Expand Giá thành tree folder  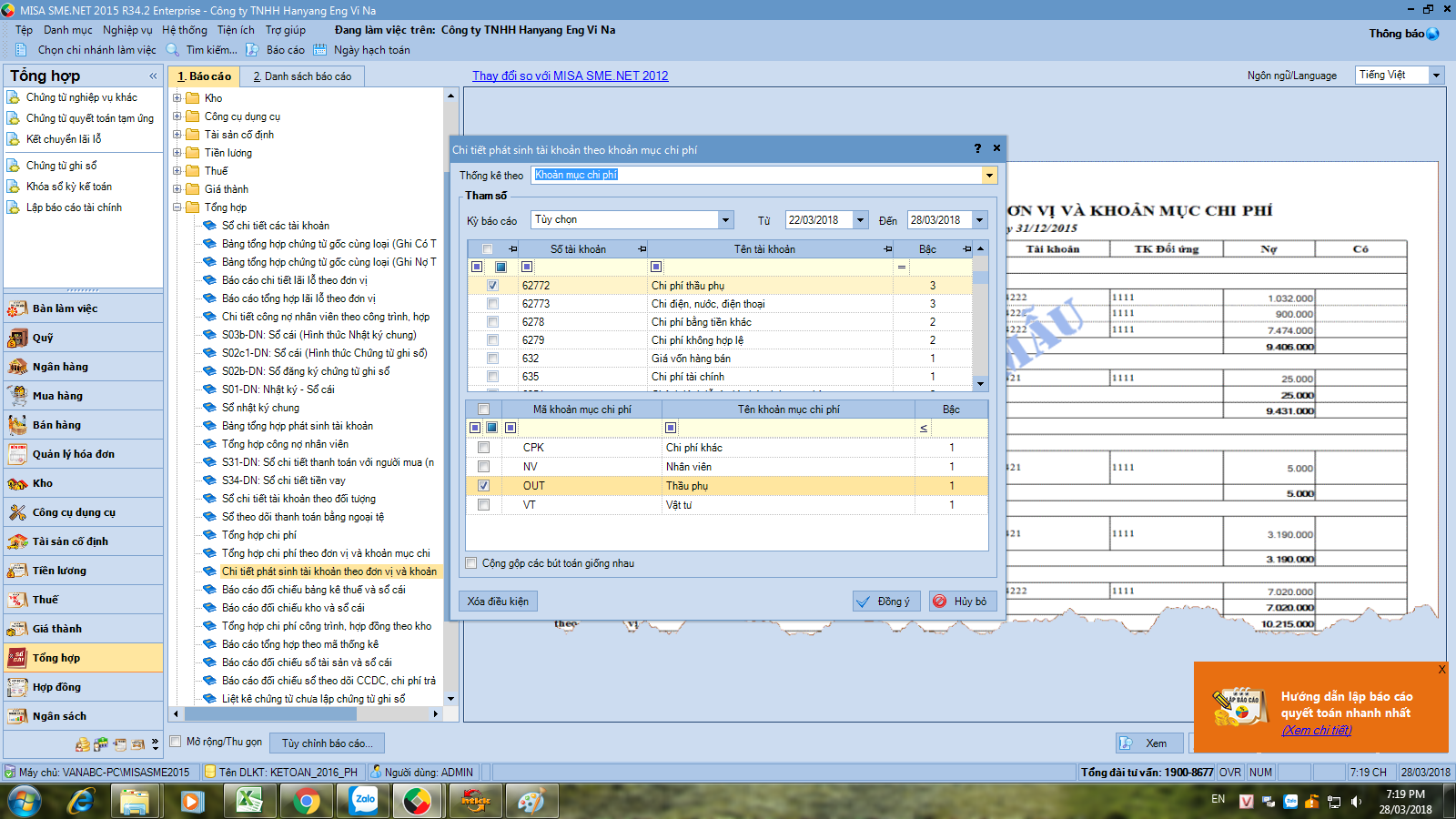[177, 189]
